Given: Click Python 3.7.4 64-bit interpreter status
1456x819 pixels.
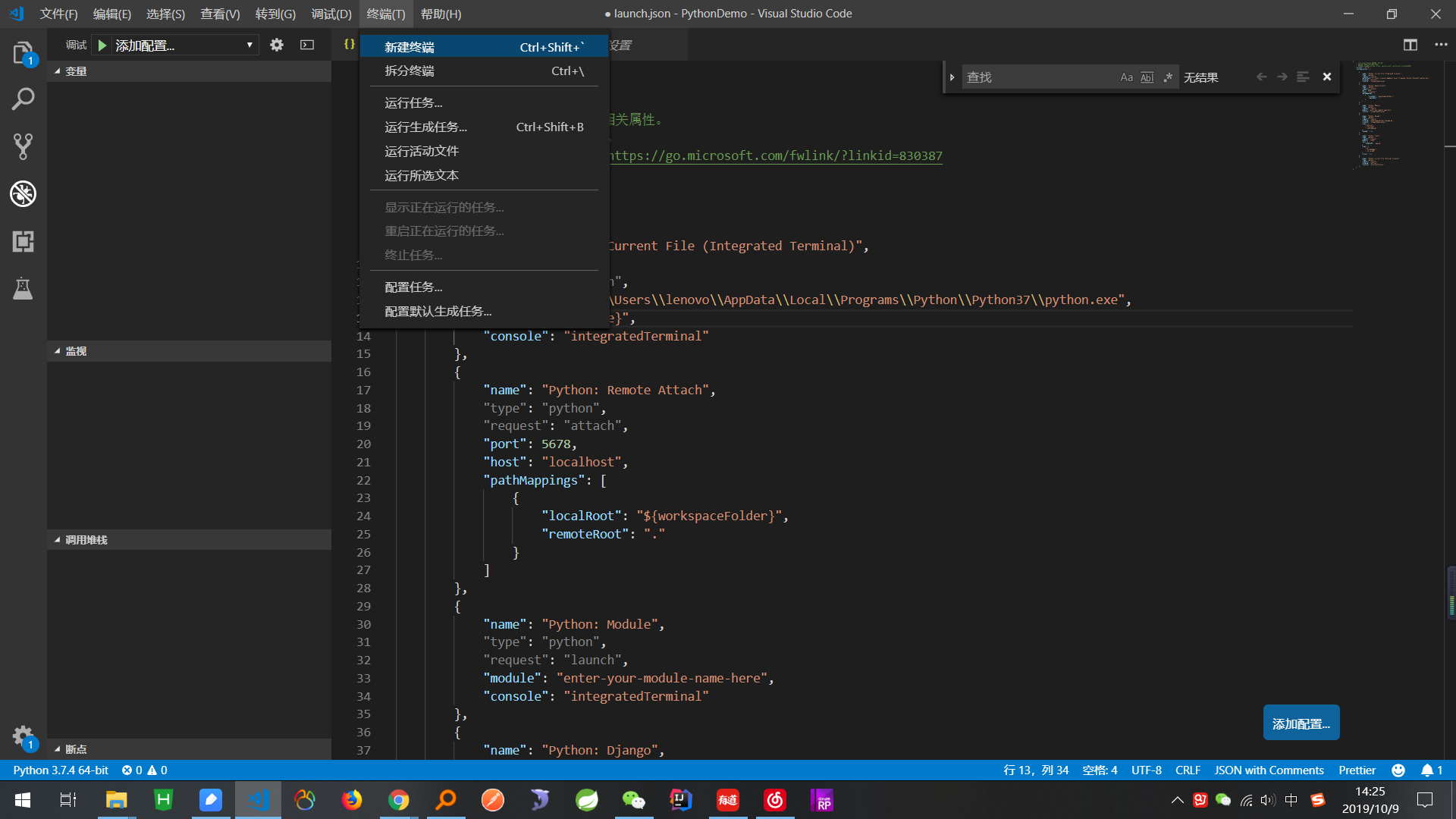Looking at the screenshot, I should 61,770.
